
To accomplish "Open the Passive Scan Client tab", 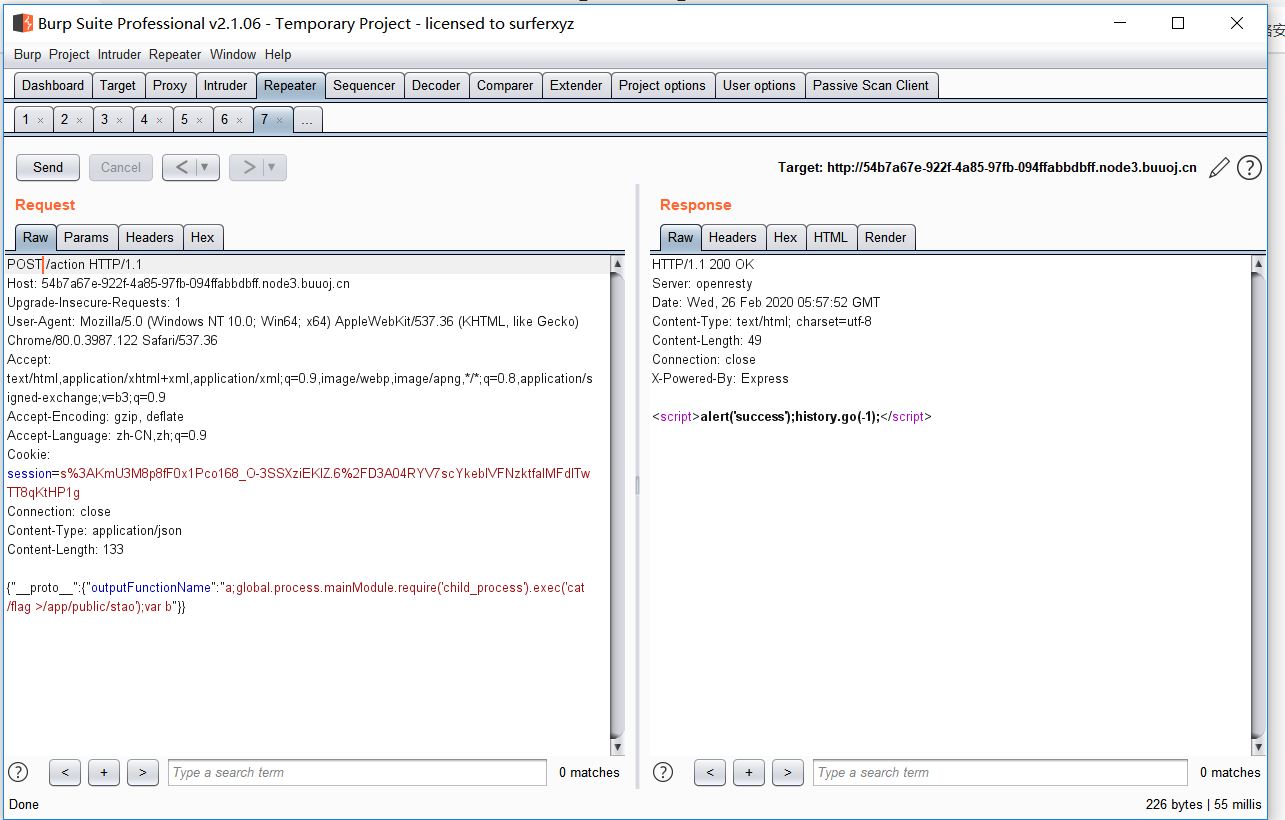I will click(871, 85).
